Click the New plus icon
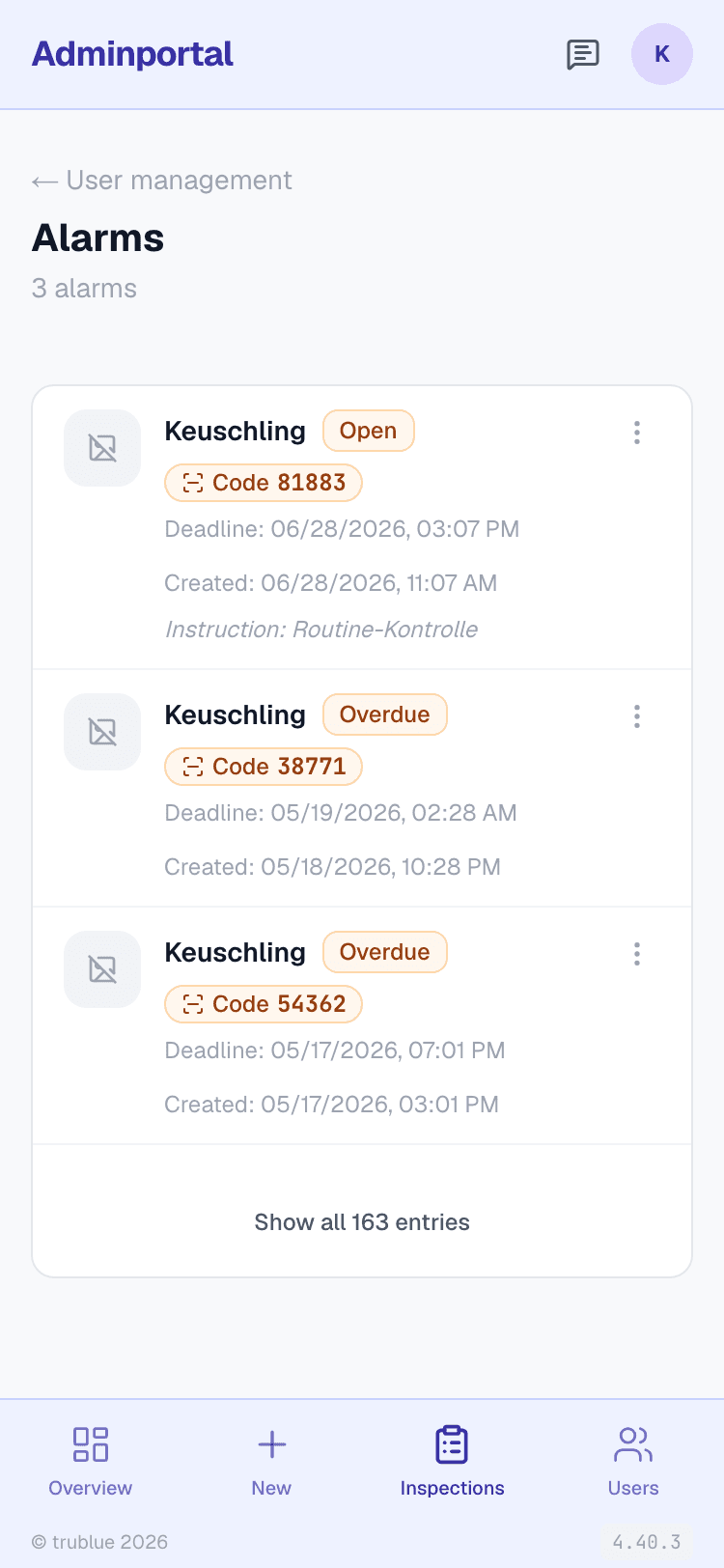This screenshot has width=724, height=1568. 272,1444
